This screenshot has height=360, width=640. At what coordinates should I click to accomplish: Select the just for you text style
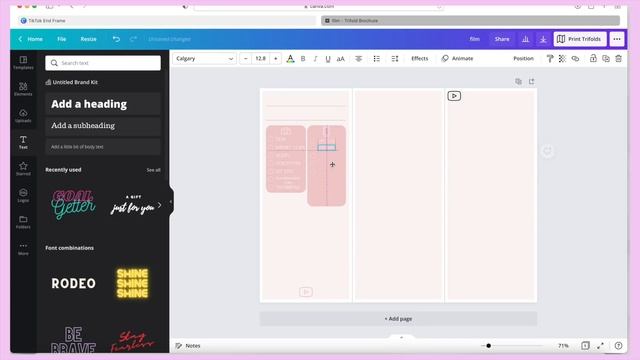133,205
